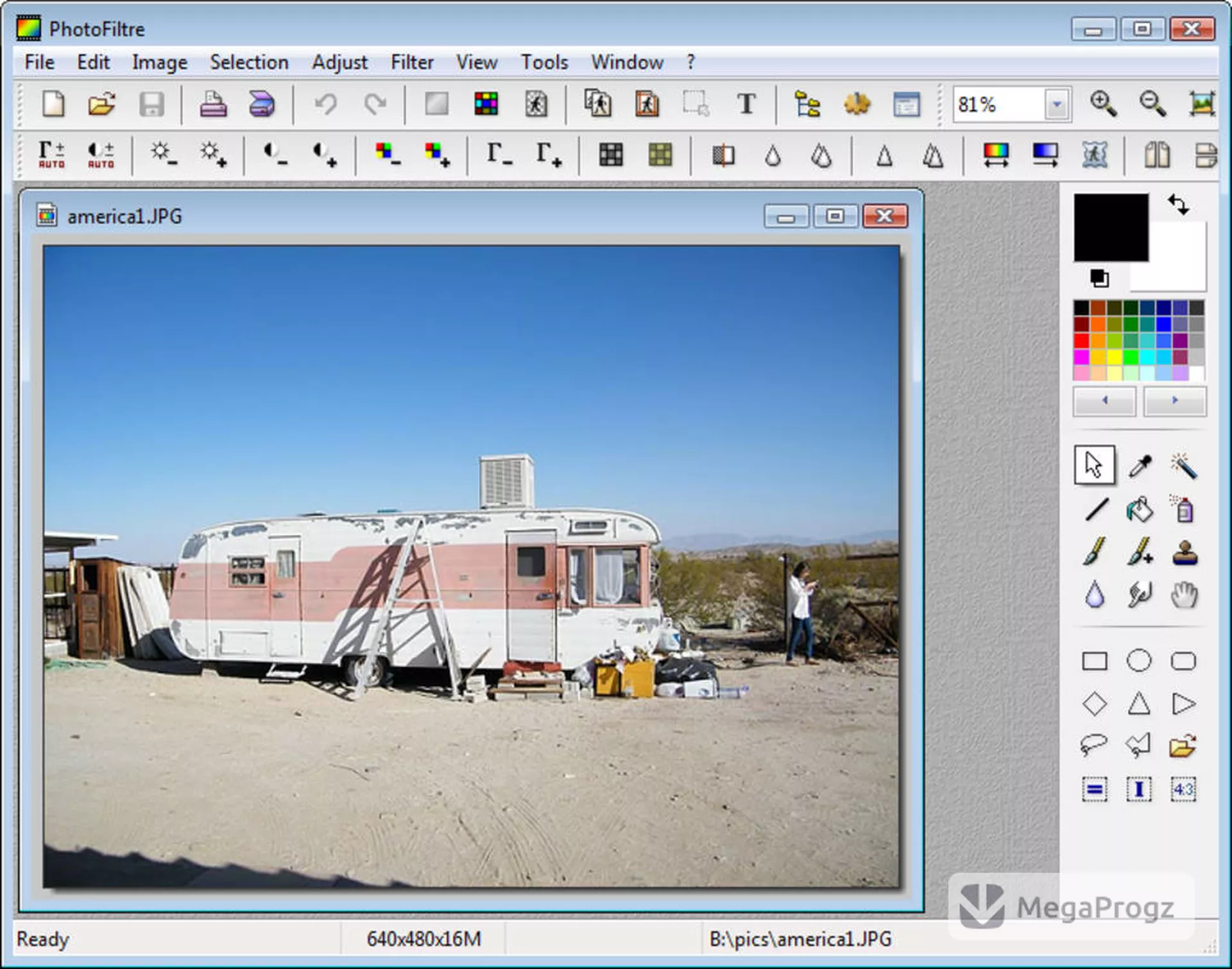
Task: Click the Fit image to window icon
Action: 1202,103
